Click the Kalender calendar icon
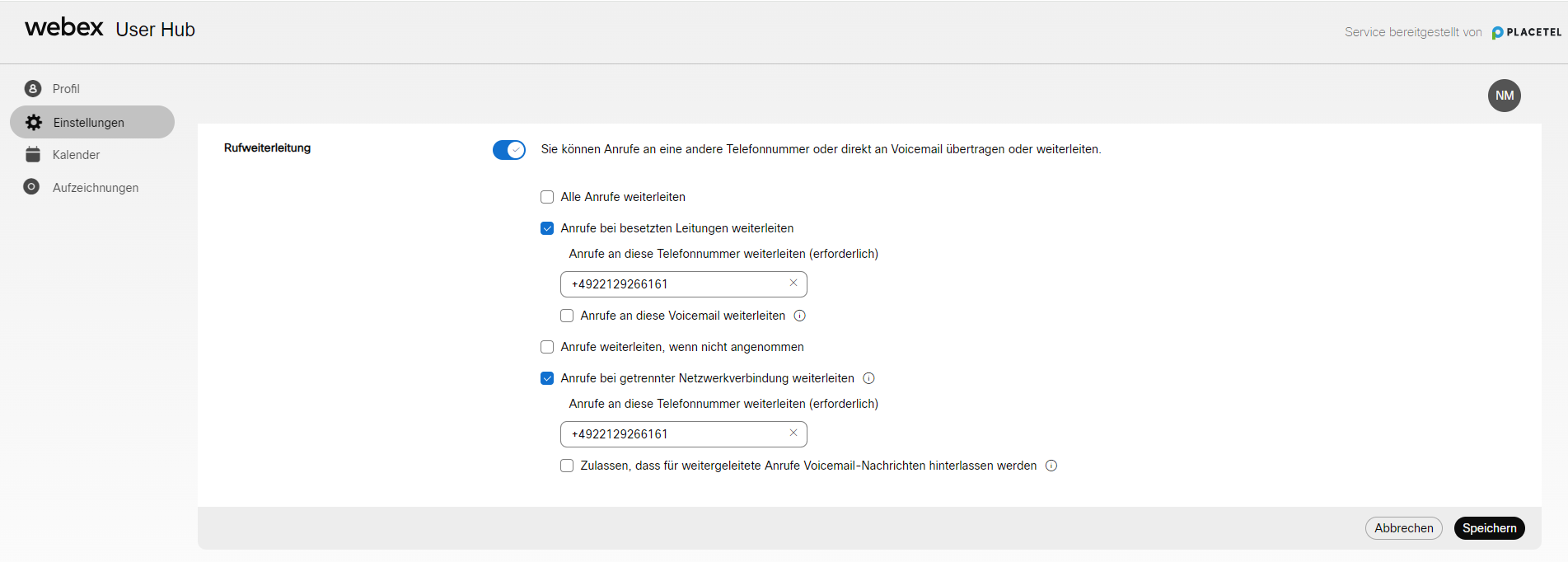The image size is (1568, 562). (x=33, y=155)
